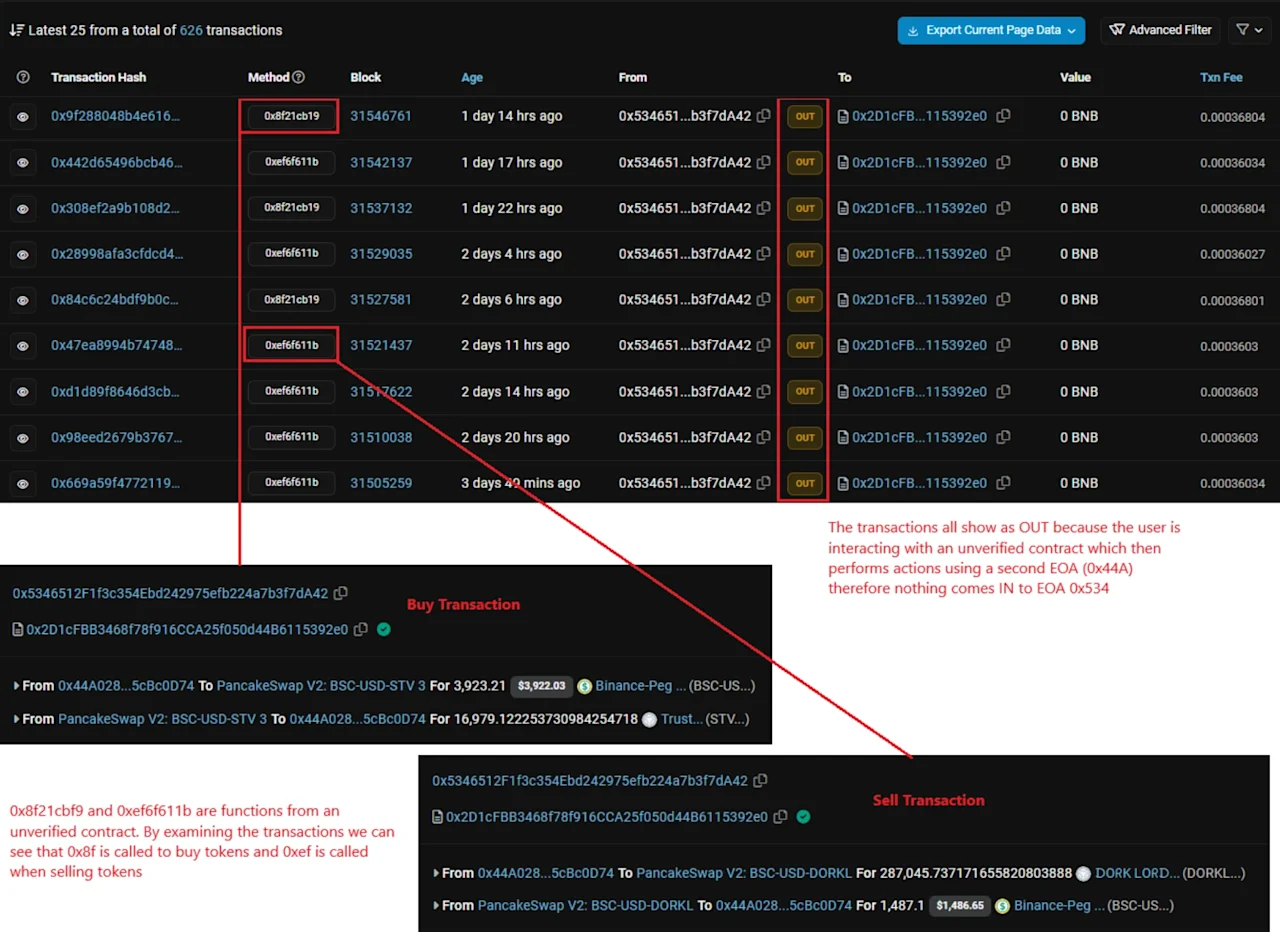Copy 0x2D1cFBB3468 contract address in Buy Transaction panel

[x=360, y=630]
